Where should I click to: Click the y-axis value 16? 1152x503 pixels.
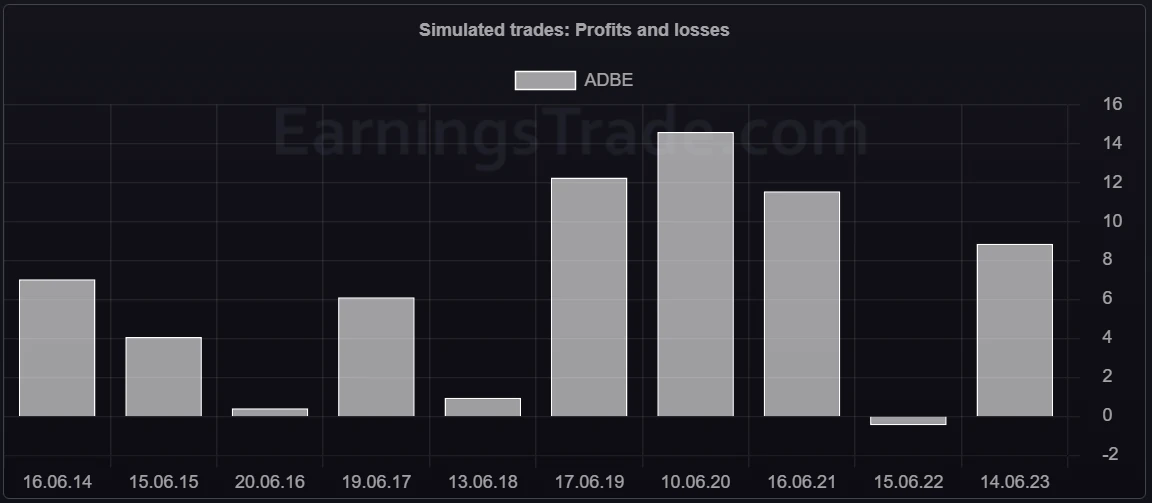point(1113,104)
